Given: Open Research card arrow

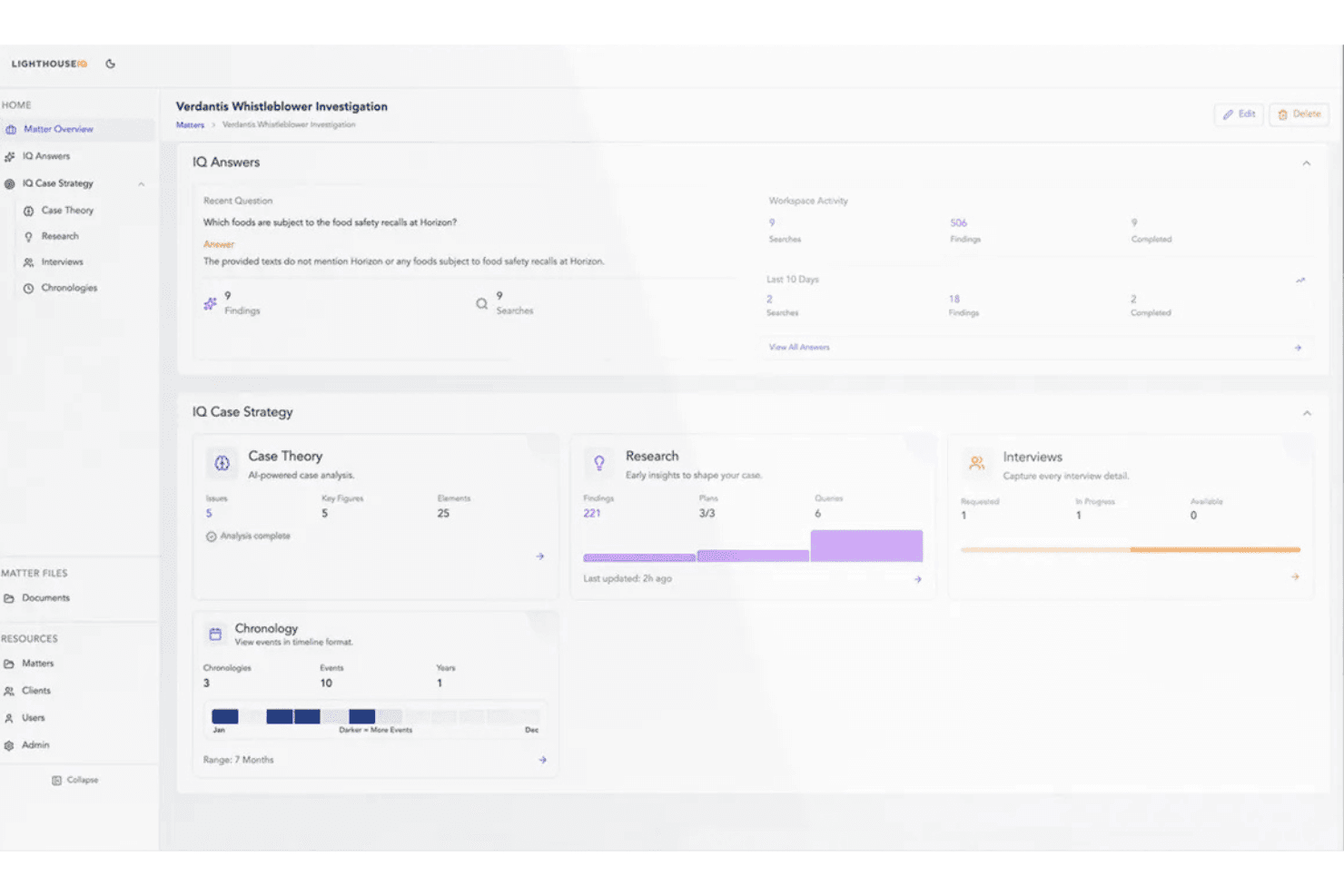Looking at the screenshot, I should [918, 579].
